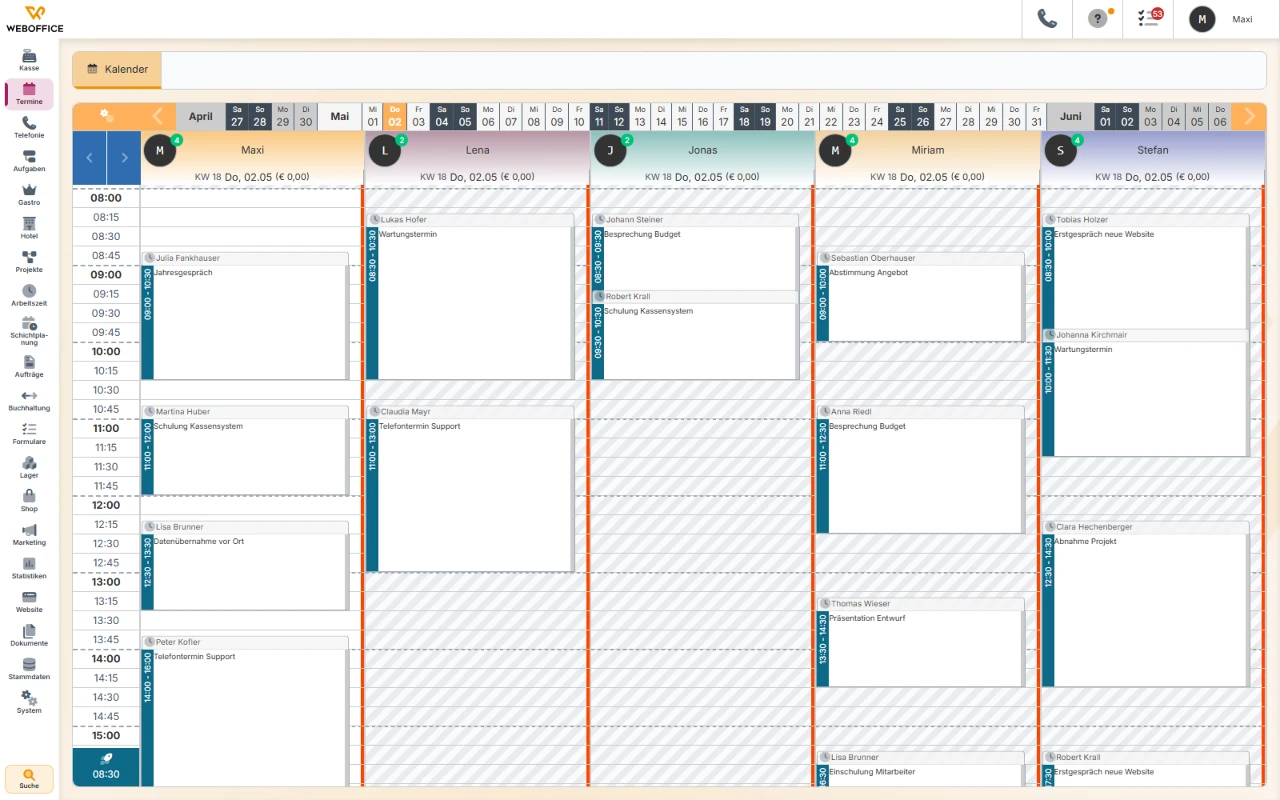This screenshot has height=800, width=1280.
Task: Open Clara Hechenberger's Abnahme Projekt appointment
Action: [x=1145, y=604]
